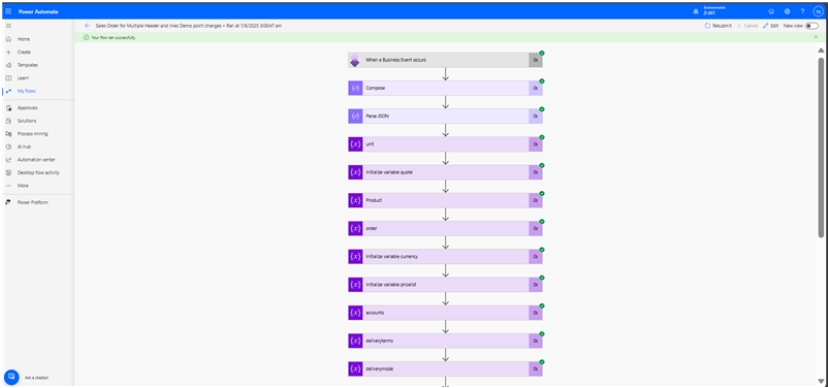The height and width of the screenshot is (388, 828).
Task: Click the user account avatar
Action: pyautogui.click(x=818, y=11)
